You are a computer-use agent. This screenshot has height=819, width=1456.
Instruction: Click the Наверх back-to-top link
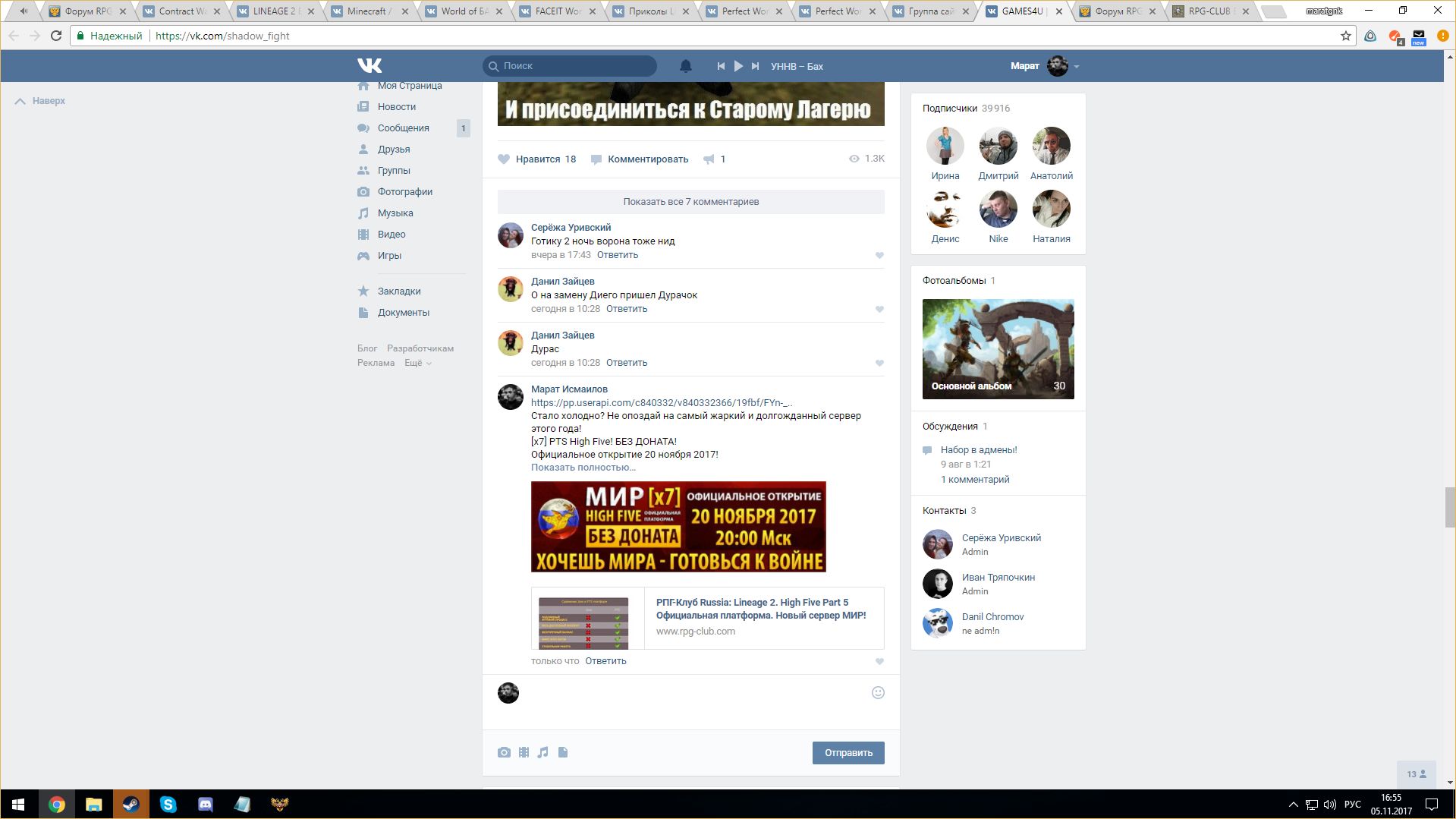tap(40, 101)
